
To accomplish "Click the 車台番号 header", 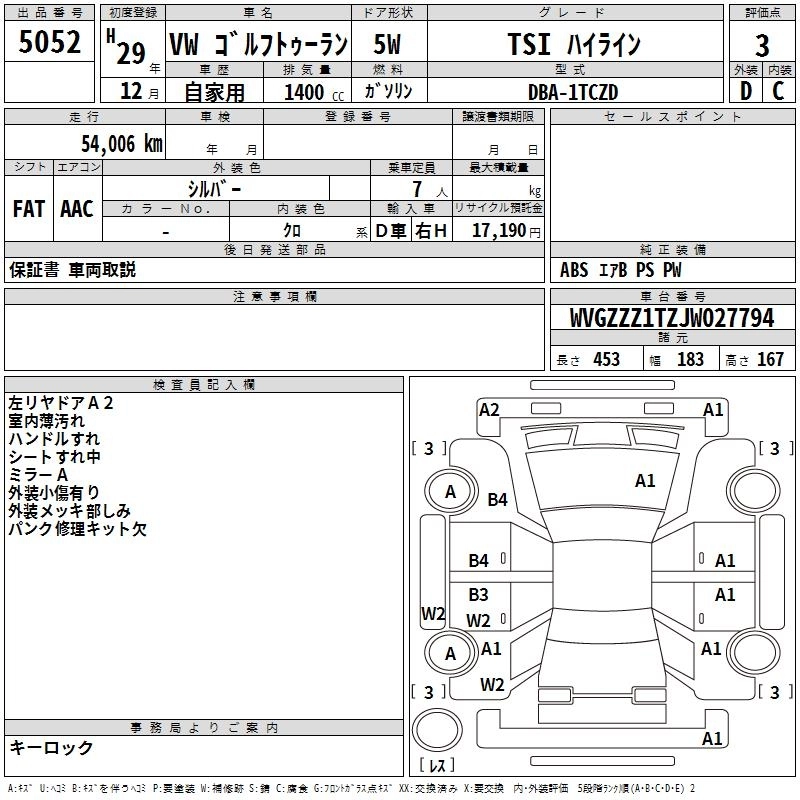I will [x=672, y=296].
